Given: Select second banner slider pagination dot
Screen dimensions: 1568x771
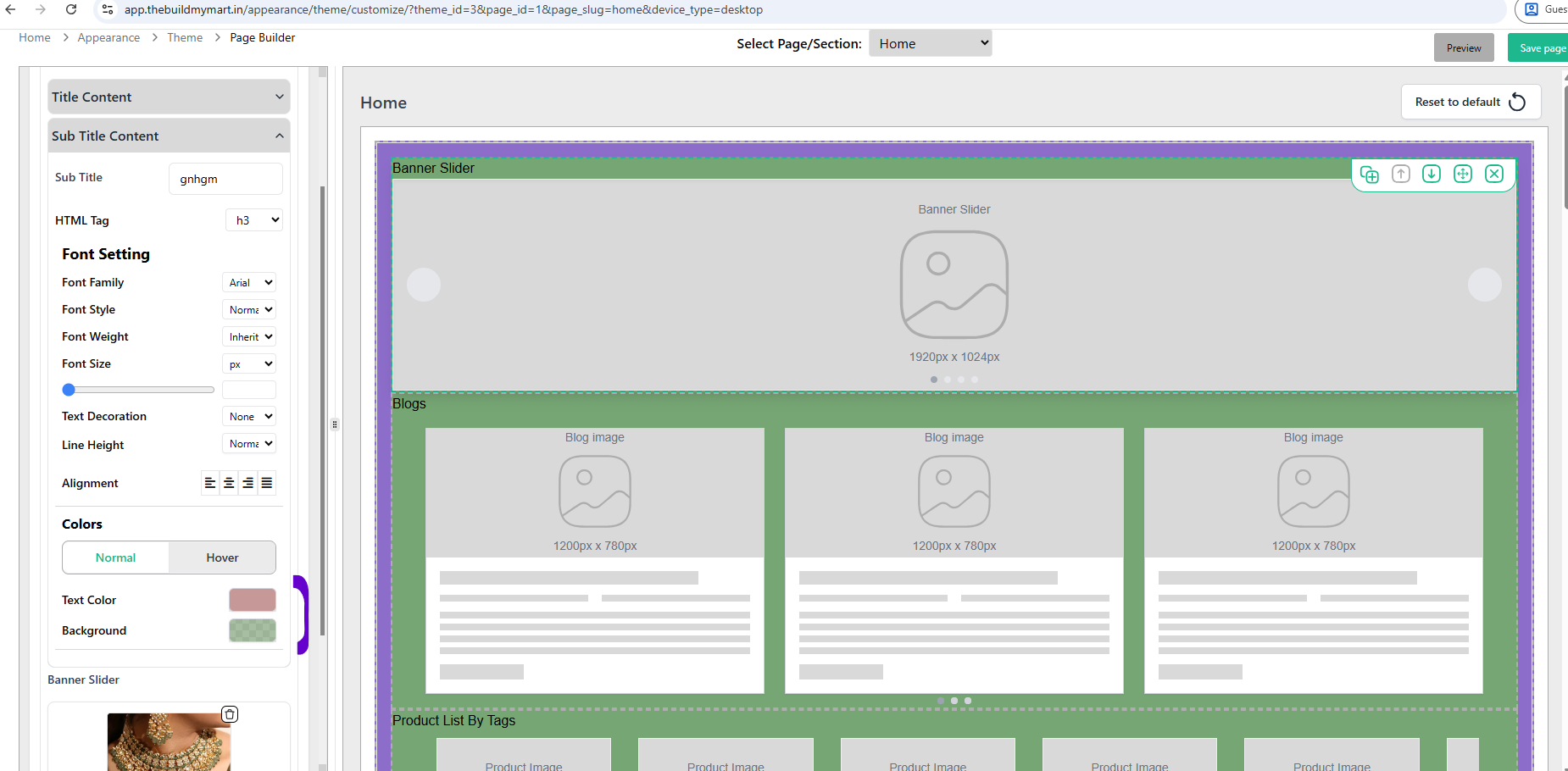Looking at the screenshot, I should [x=948, y=380].
